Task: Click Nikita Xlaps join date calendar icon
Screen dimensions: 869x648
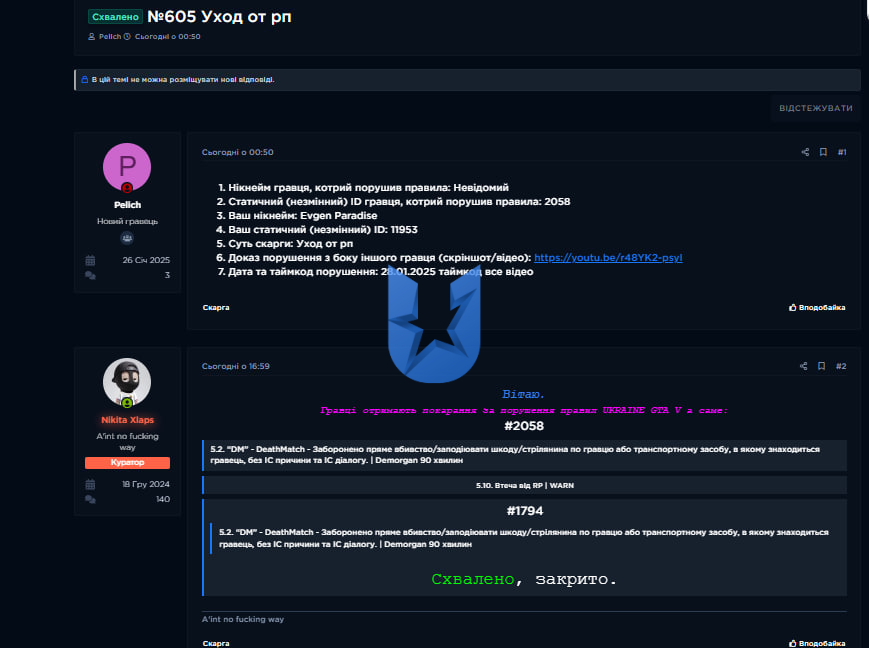Action: (x=90, y=484)
